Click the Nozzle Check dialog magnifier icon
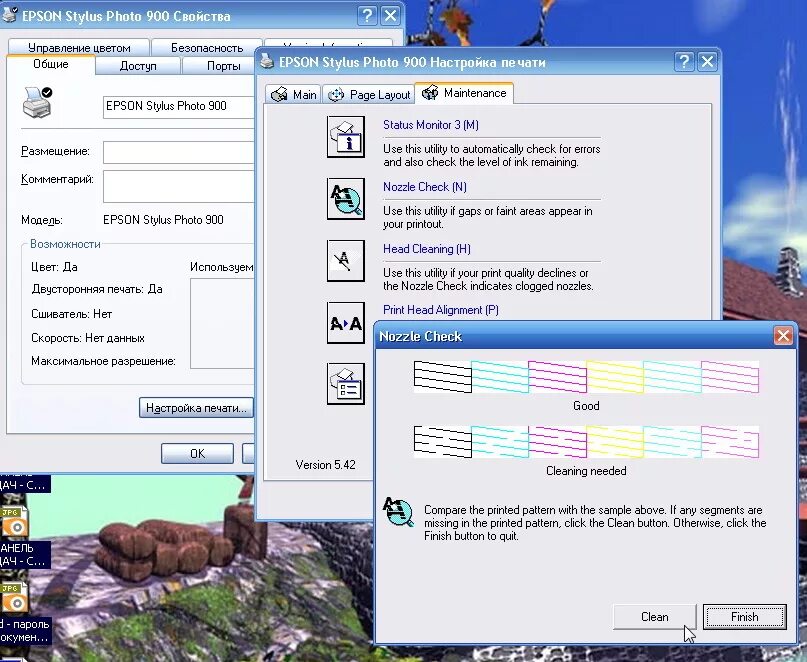Image resolution: width=807 pixels, height=662 pixels. (x=398, y=512)
